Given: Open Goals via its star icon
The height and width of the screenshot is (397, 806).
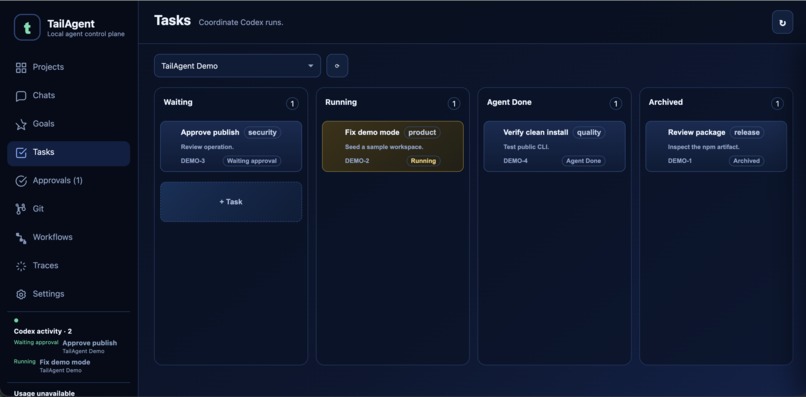Looking at the screenshot, I should 21,124.
